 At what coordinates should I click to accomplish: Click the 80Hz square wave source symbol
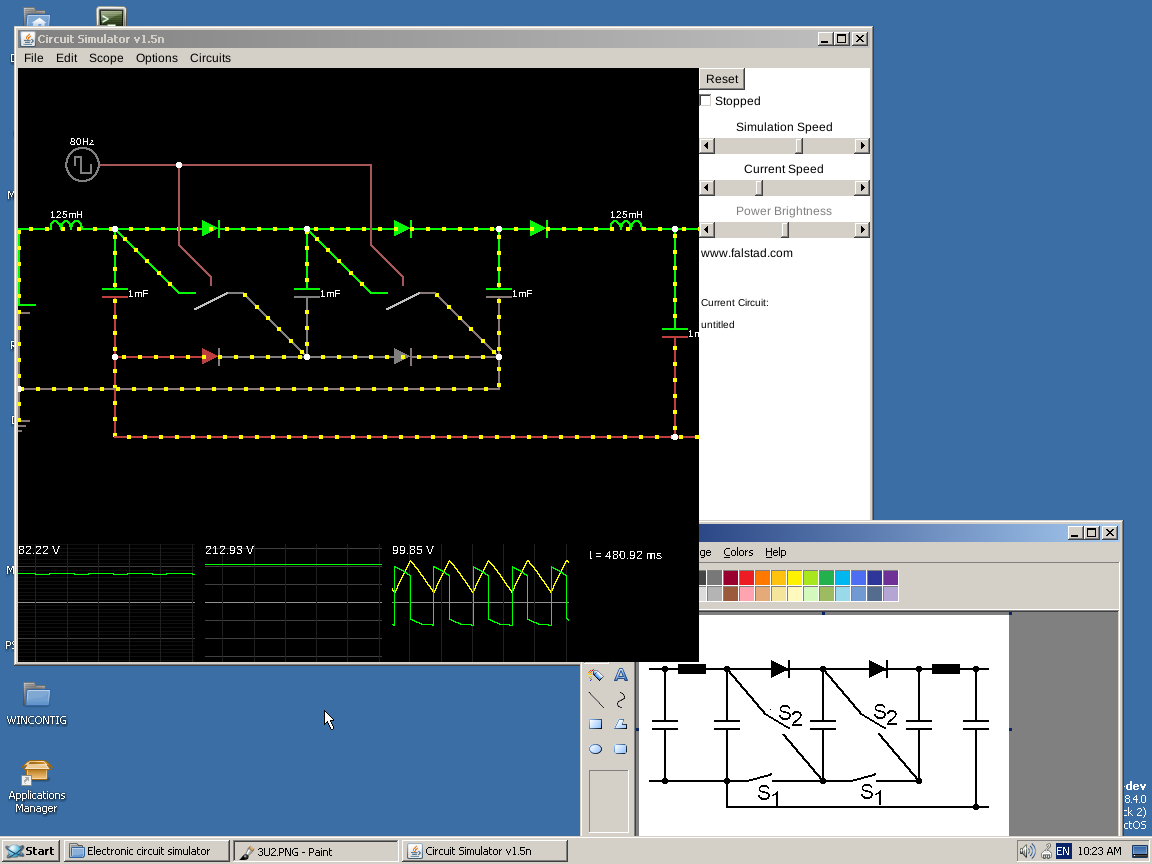click(82, 165)
